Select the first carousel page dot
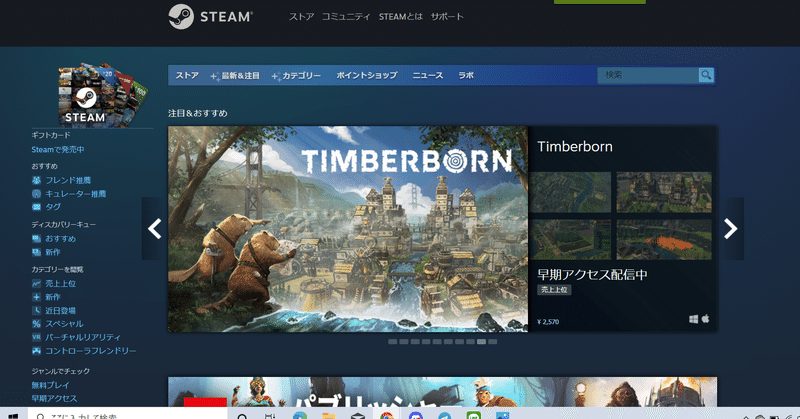Viewport: 800px width, 419px height. [392, 342]
